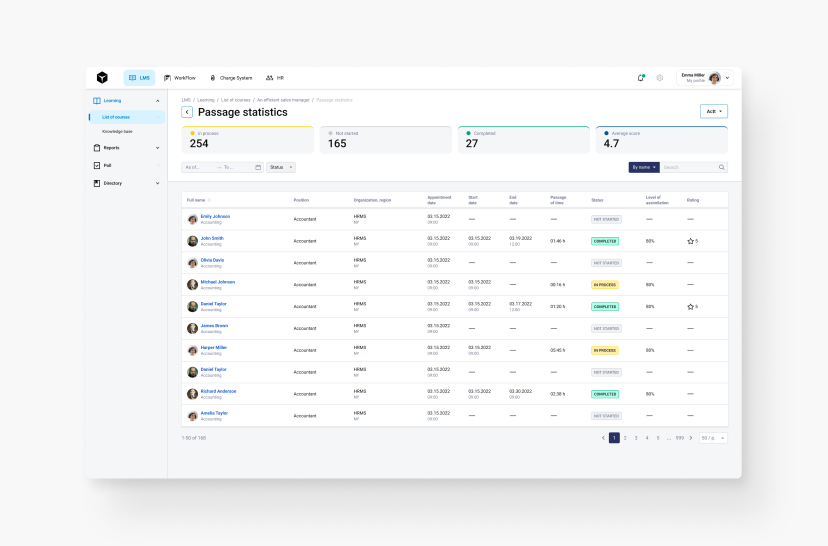The image size is (828, 546).
Task: Go to next page with right arrow
Action: [690, 438]
